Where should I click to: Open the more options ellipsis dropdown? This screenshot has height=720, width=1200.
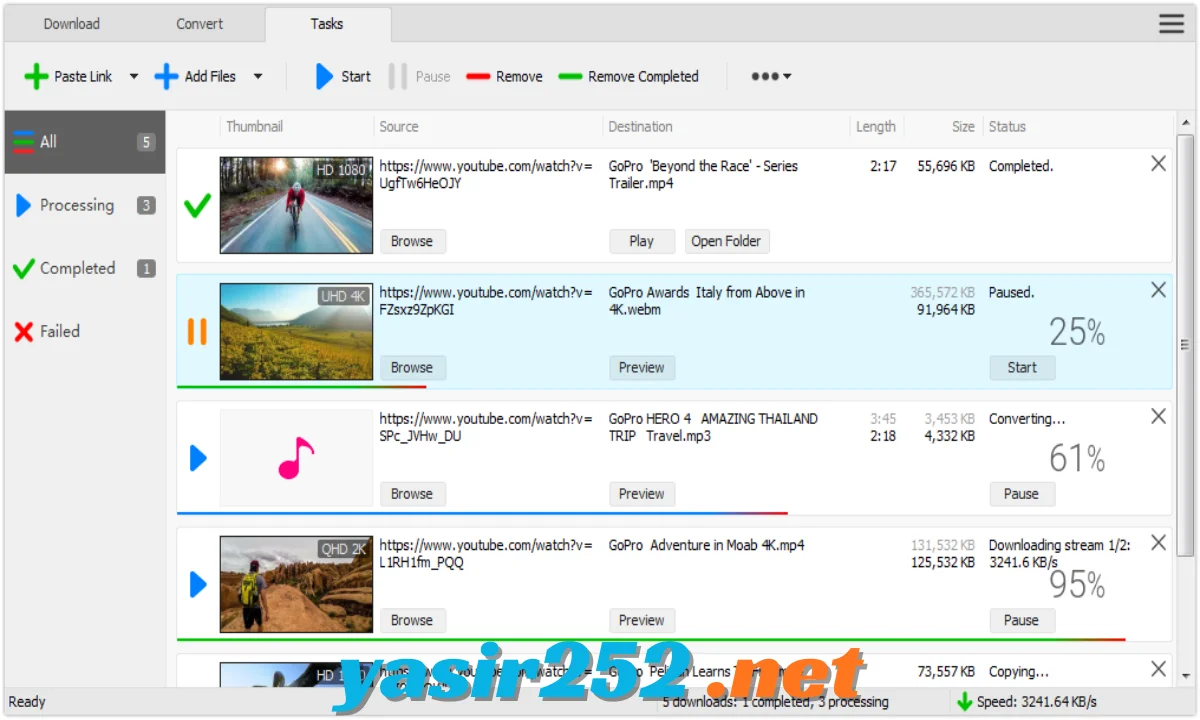coord(771,76)
